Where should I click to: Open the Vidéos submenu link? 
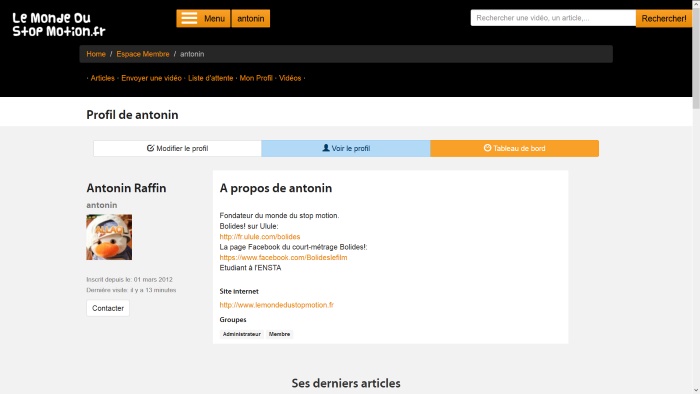(x=290, y=78)
